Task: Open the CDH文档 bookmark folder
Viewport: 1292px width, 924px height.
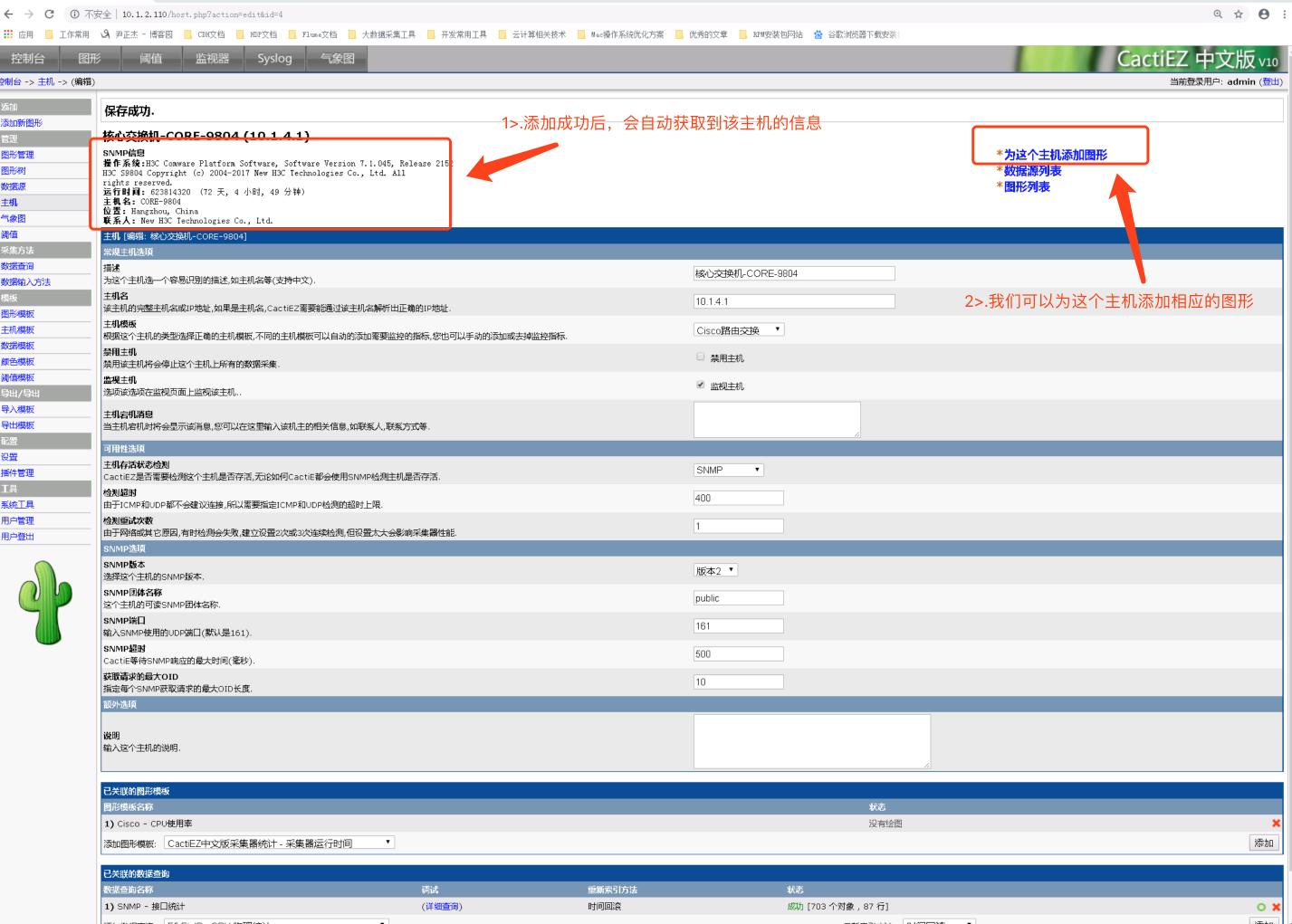Action: tap(204, 34)
